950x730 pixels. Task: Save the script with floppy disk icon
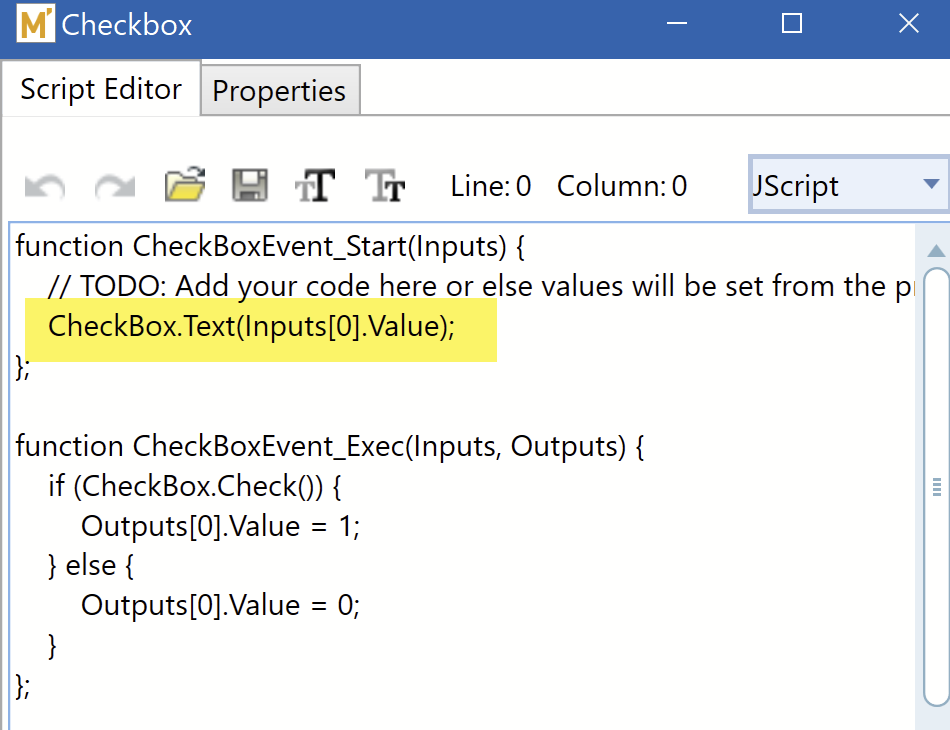[x=249, y=186]
